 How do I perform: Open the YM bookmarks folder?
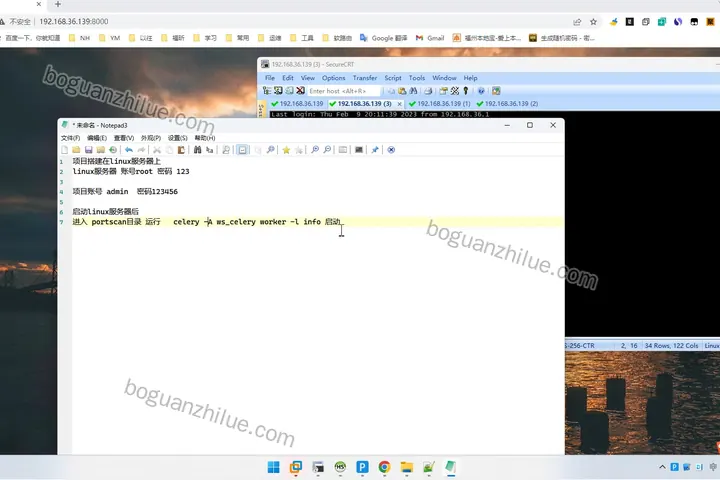pyautogui.click(x=110, y=38)
